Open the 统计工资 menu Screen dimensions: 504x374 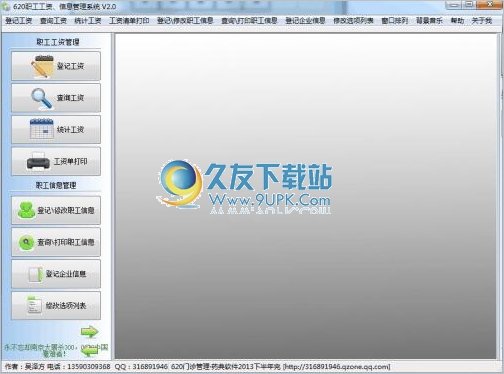(x=88, y=21)
